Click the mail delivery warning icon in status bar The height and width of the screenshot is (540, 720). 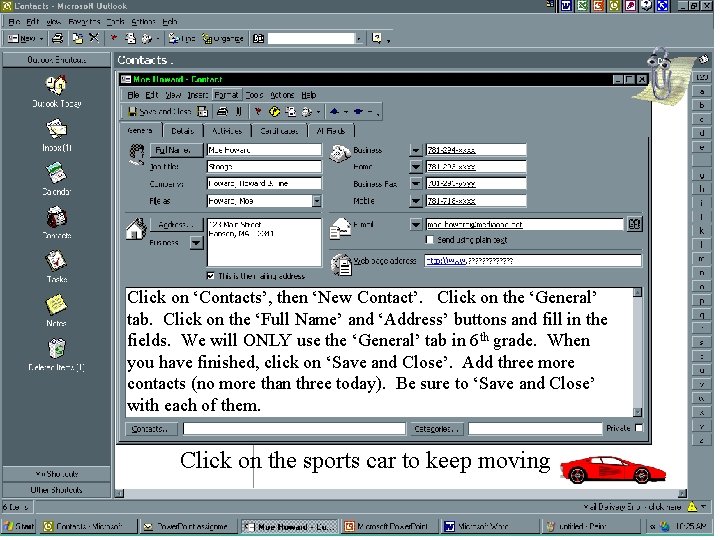[x=692, y=507]
